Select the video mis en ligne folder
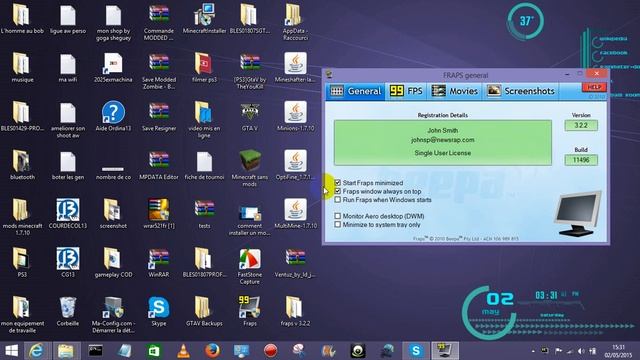 tap(204, 120)
